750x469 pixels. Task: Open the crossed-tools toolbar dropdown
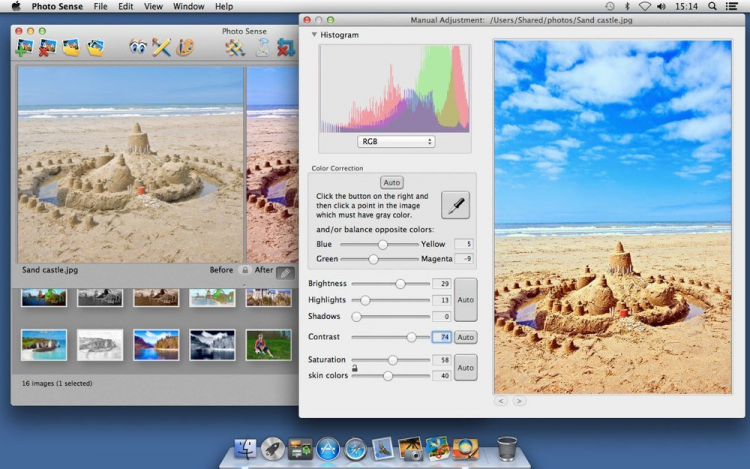(236, 47)
